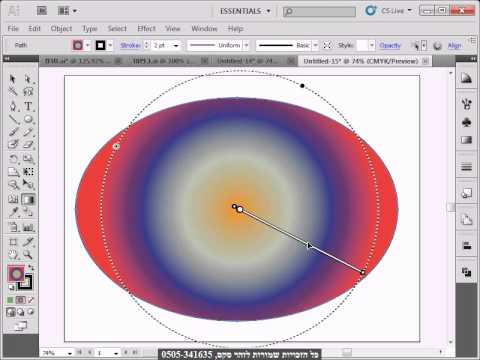Open the Pathfinder panel in right dock

click(x=466, y=272)
